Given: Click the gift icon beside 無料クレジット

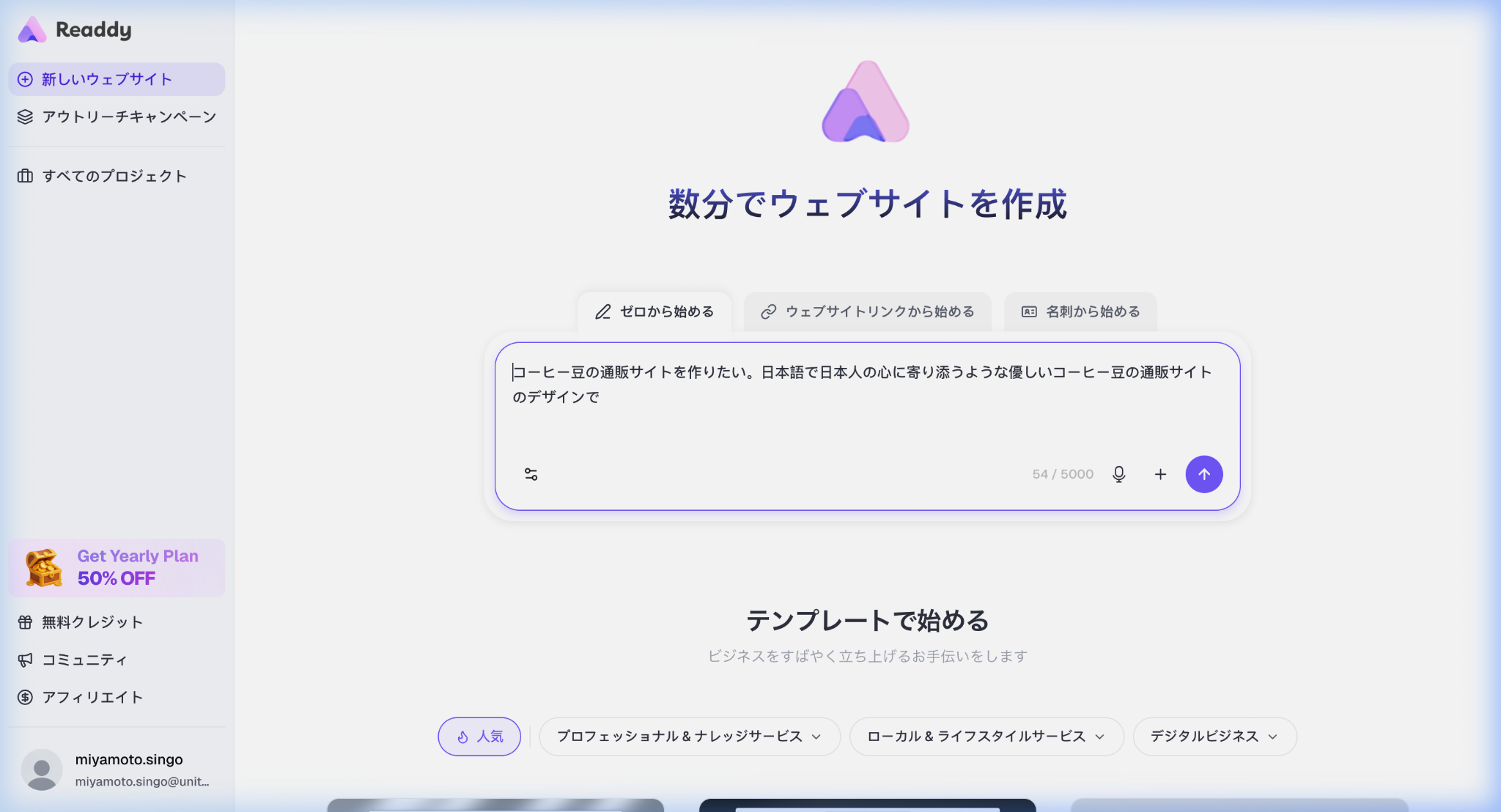Looking at the screenshot, I should coord(25,622).
